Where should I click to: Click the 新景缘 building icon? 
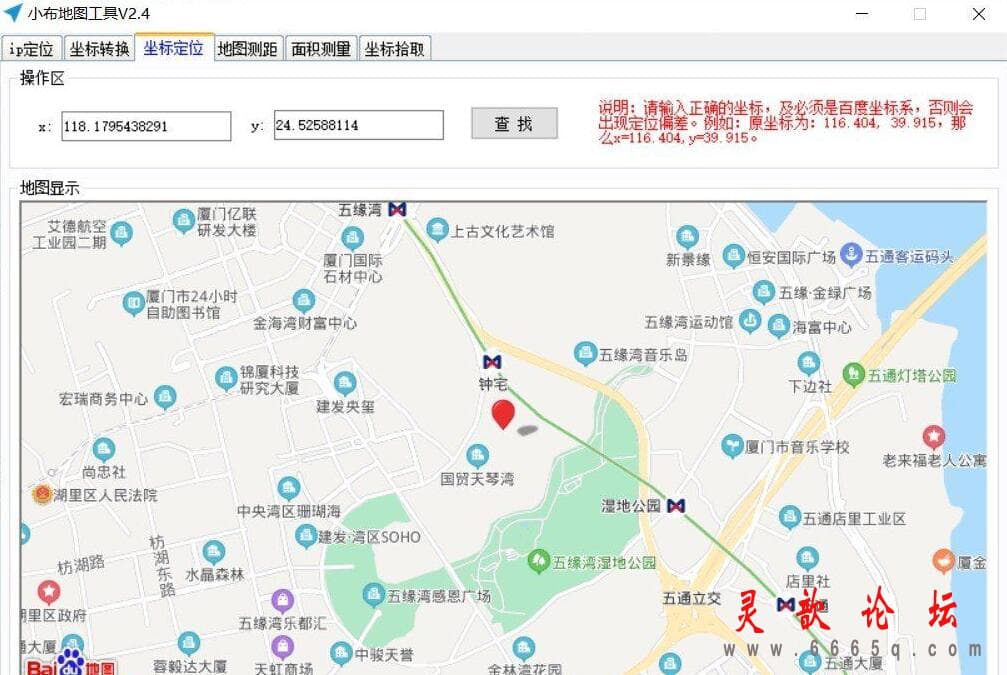(x=687, y=237)
